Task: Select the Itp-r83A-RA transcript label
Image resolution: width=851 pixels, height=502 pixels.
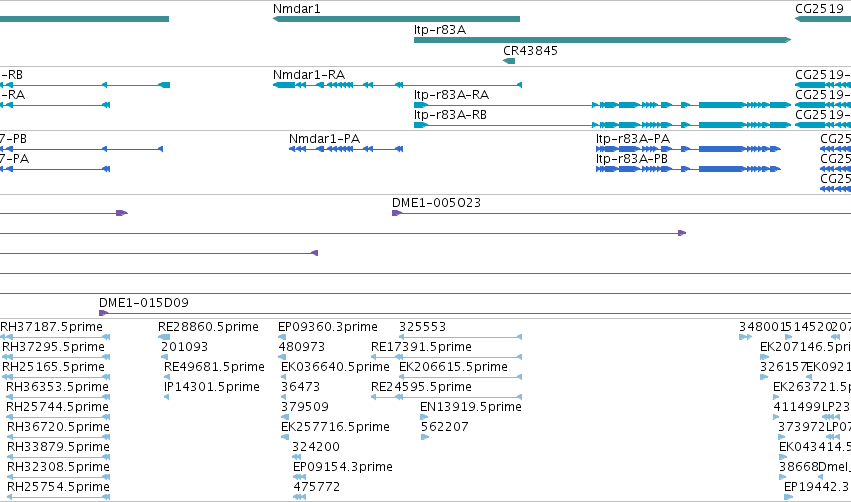Action: [x=451, y=94]
